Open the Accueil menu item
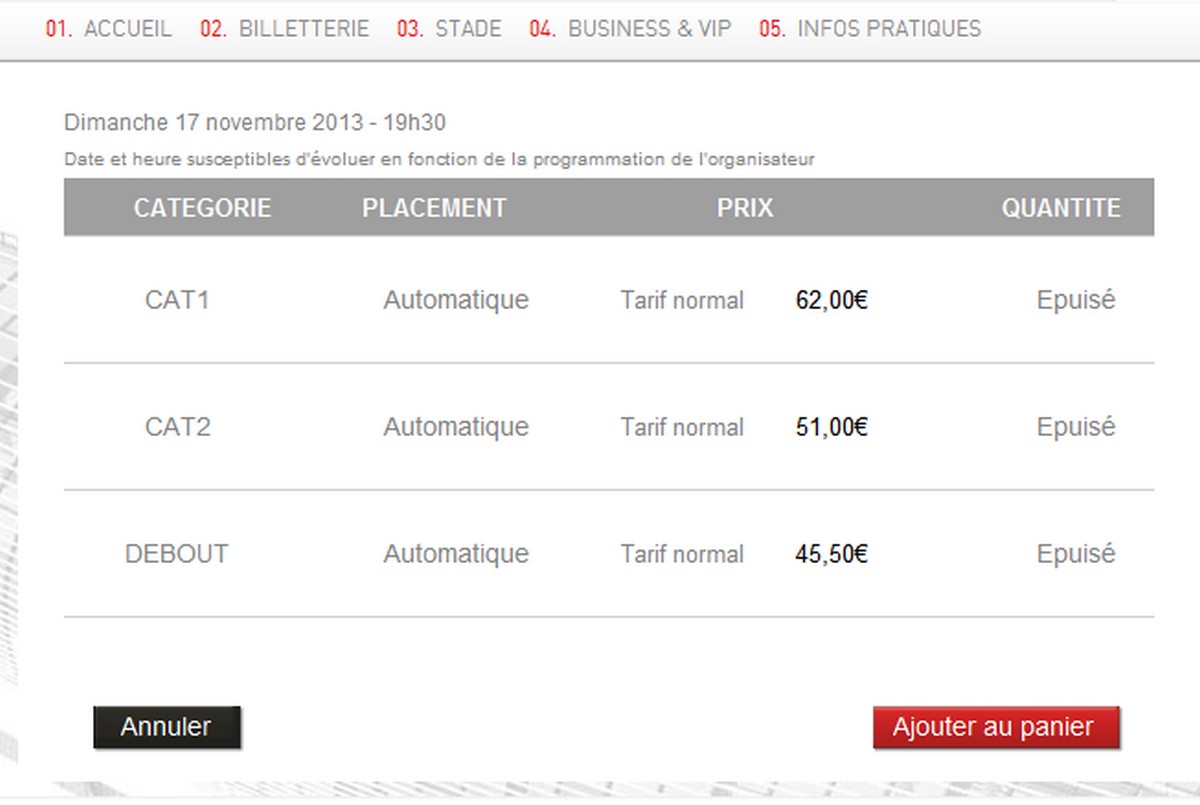 click(109, 29)
